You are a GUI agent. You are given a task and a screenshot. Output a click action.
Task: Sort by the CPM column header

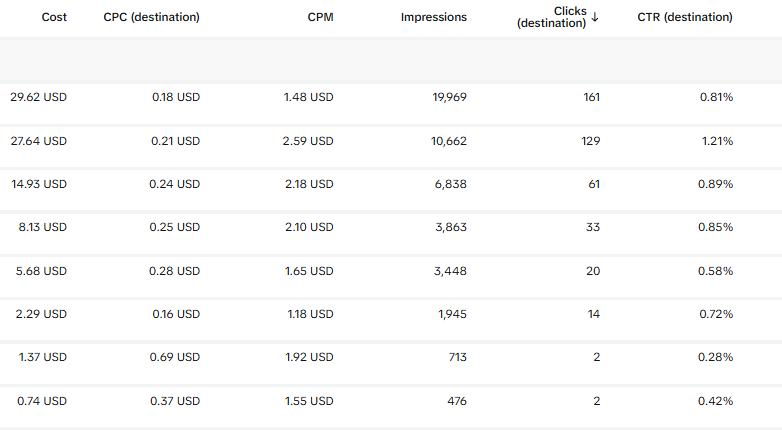coord(320,17)
